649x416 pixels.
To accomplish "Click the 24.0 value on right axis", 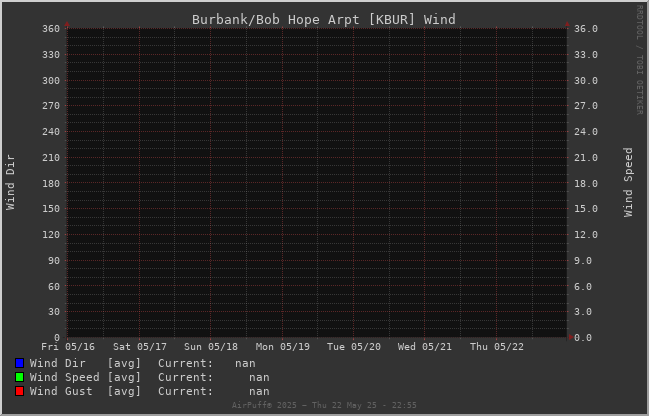I will pos(586,132).
